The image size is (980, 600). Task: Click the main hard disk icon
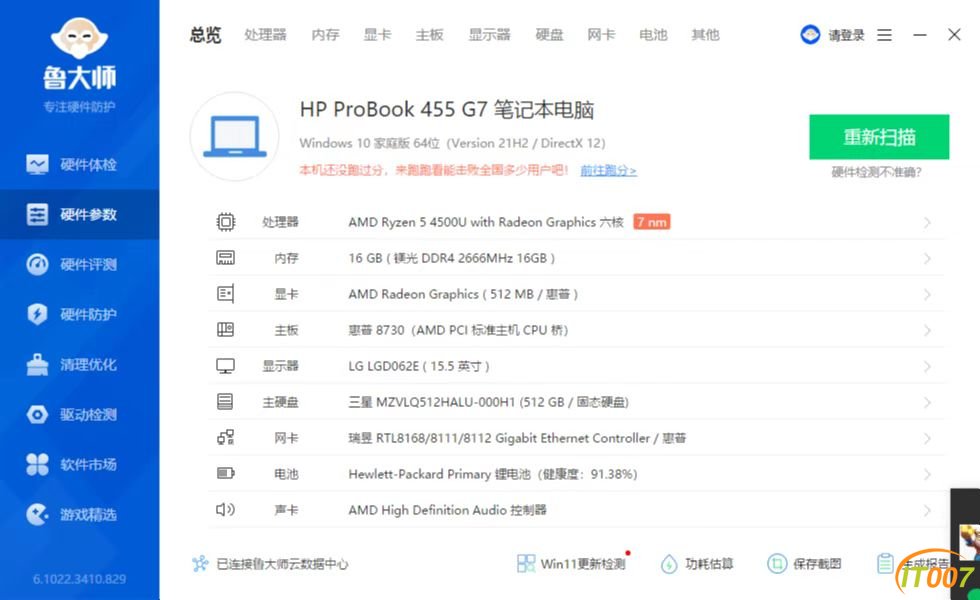(x=225, y=401)
